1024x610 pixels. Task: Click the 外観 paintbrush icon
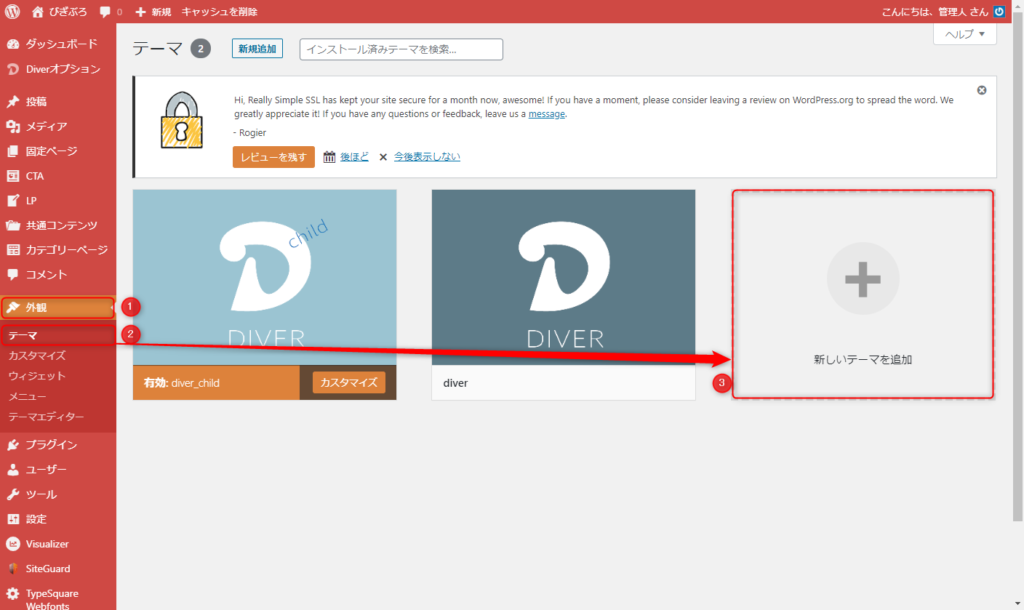(x=13, y=307)
